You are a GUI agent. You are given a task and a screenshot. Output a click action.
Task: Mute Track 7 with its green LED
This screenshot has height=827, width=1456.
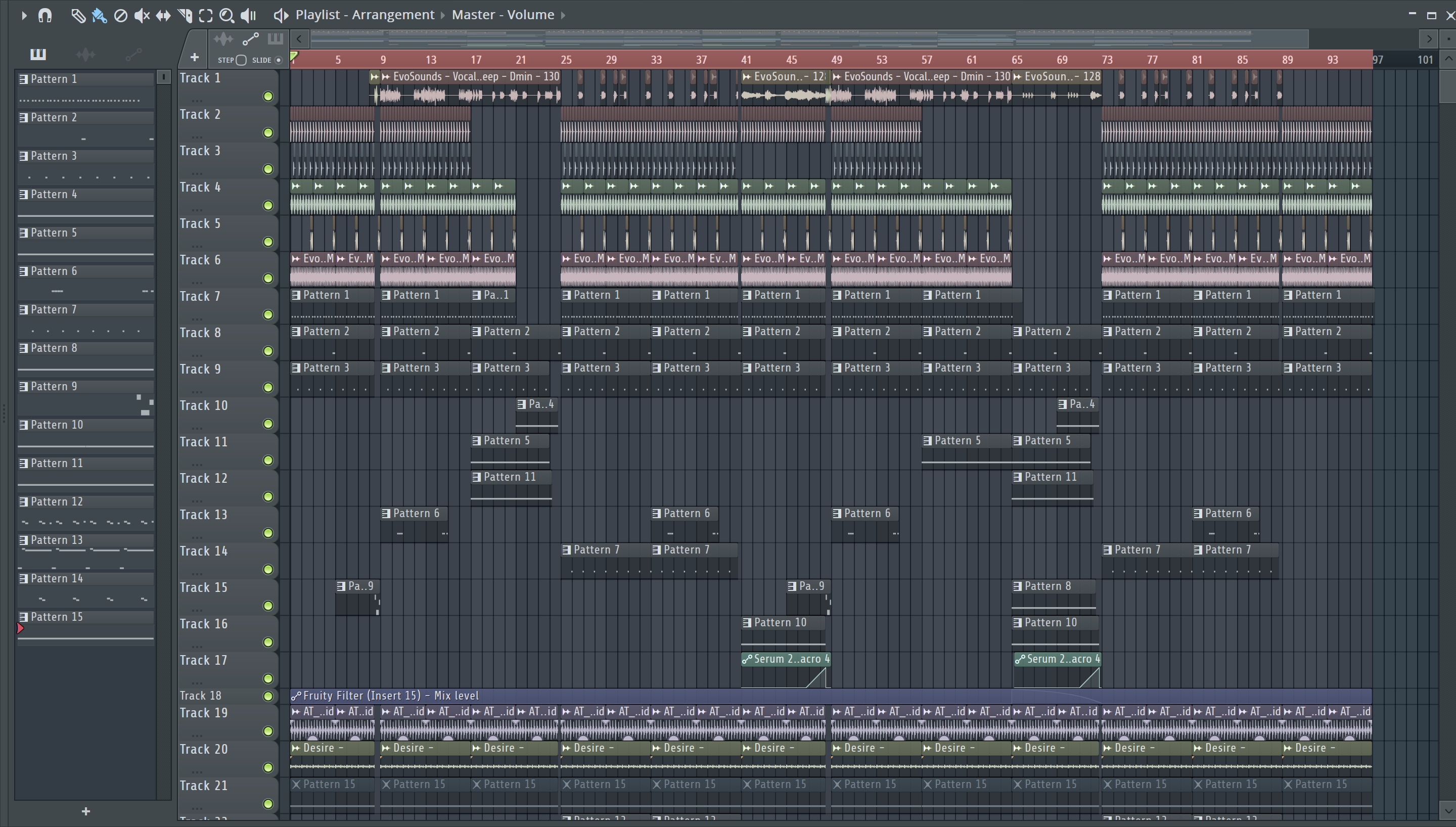(268, 314)
